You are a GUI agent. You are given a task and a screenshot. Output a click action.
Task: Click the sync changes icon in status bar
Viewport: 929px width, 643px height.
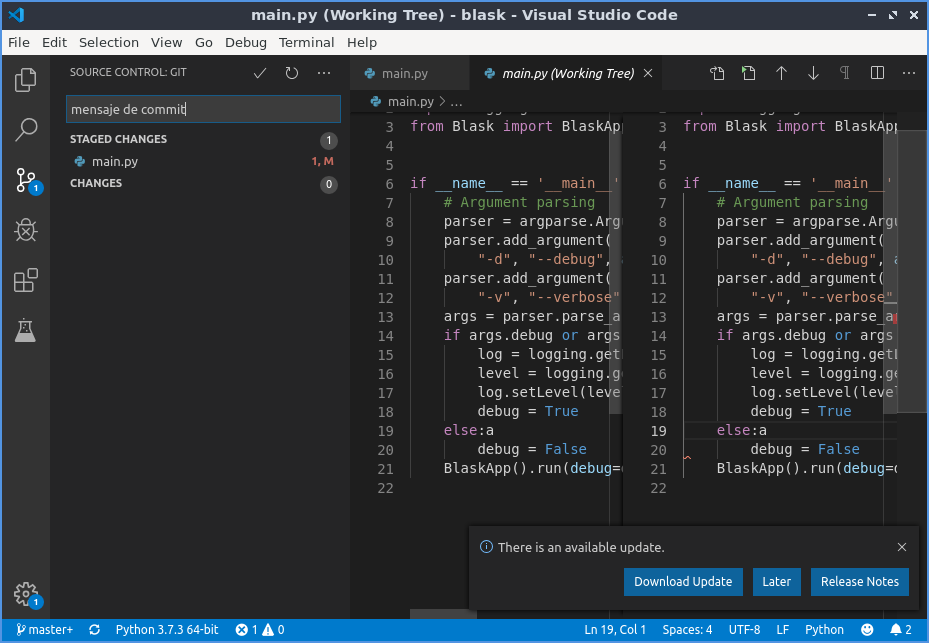point(94,629)
